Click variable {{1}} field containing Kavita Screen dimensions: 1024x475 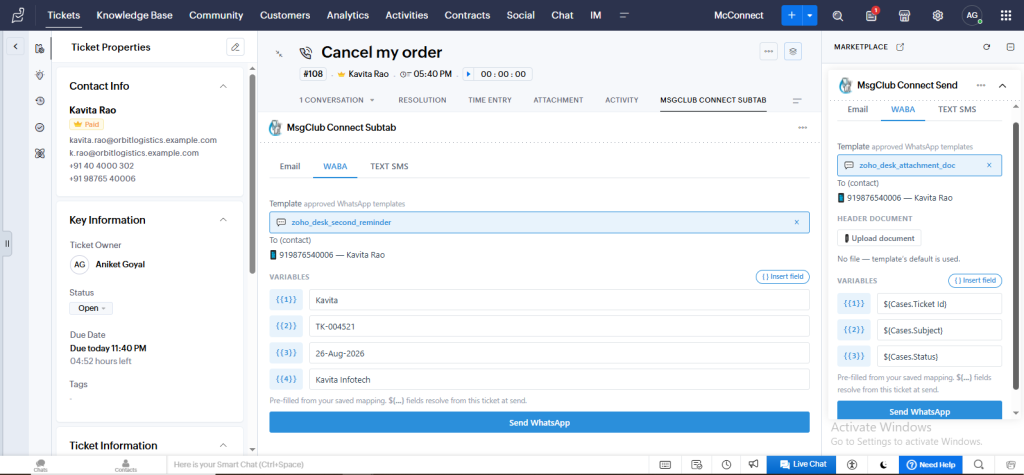tap(559, 300)
